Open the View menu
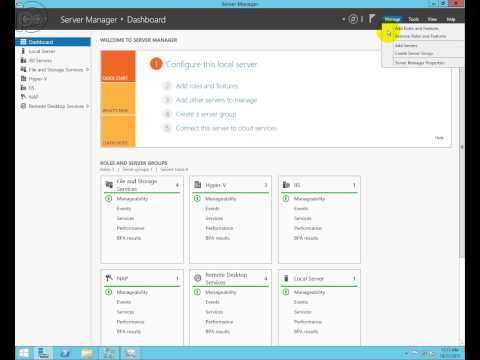This screenshot has height=360, width=480. 432,19
